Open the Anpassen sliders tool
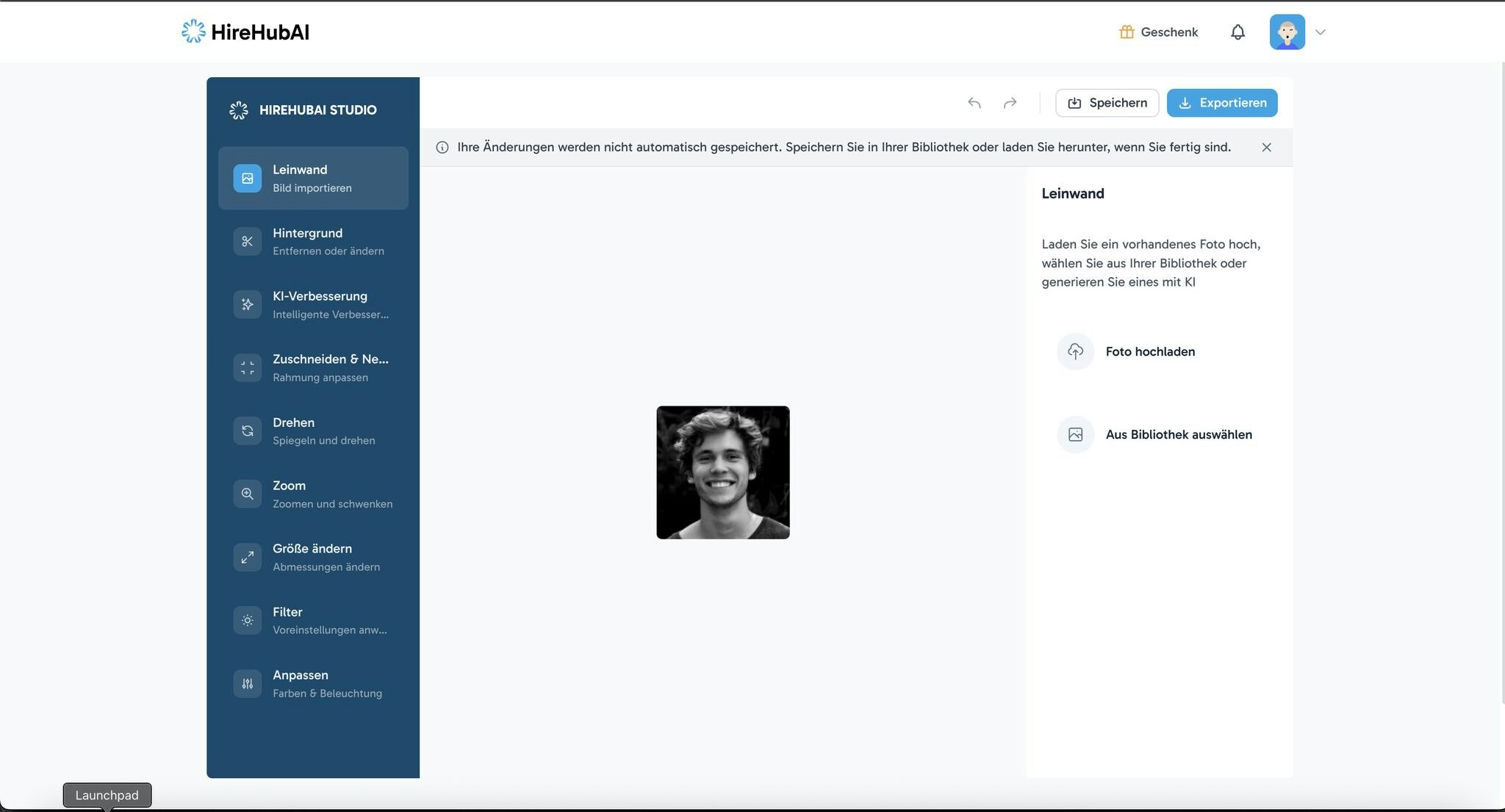 pyautogui.click(x=248, y=683)
